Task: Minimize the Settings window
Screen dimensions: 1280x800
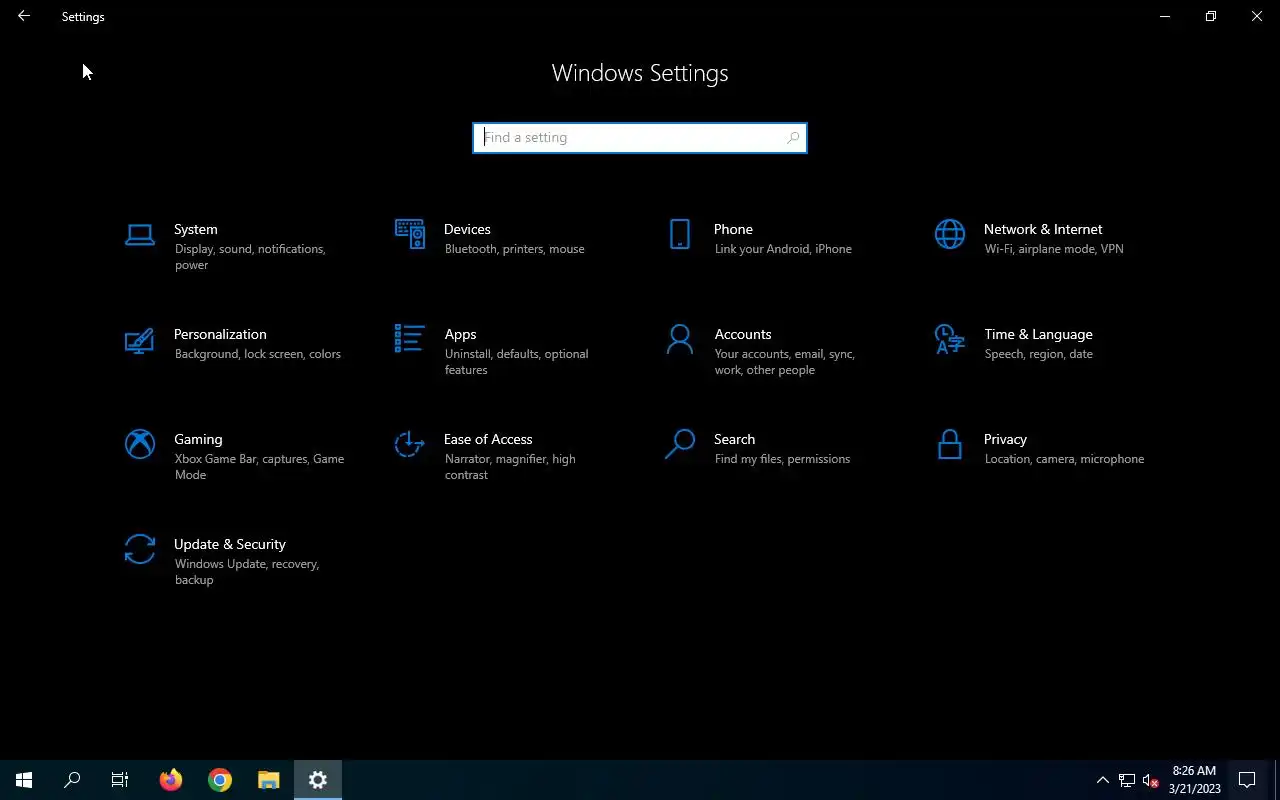Action: click(x=1165, y=16)
